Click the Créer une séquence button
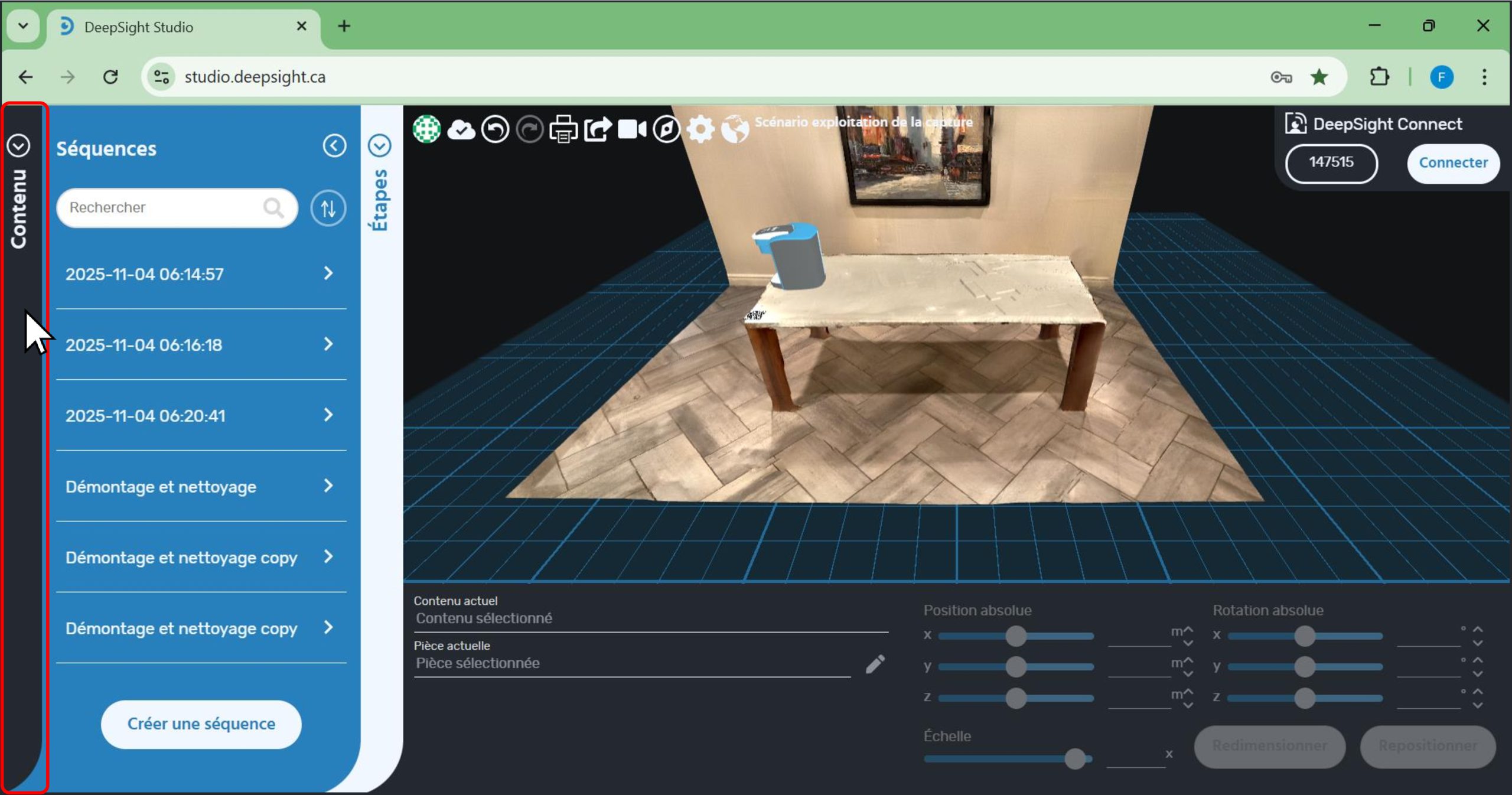The image size is (1512, 795). tap(201, 724)
